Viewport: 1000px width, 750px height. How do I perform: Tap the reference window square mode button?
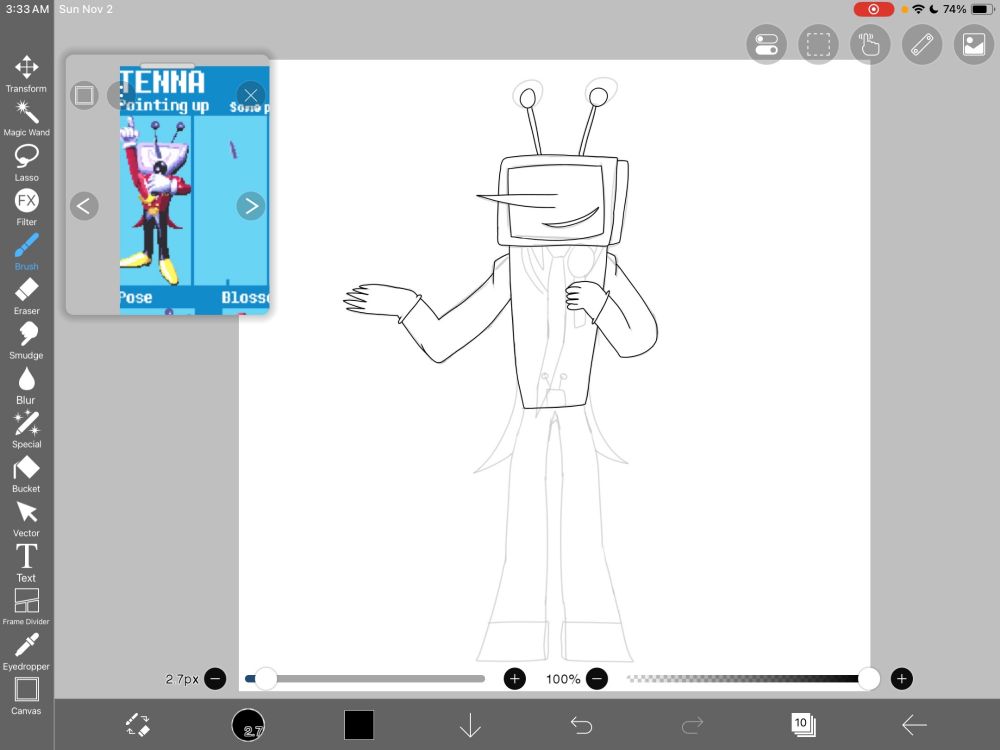click(84, 95)
